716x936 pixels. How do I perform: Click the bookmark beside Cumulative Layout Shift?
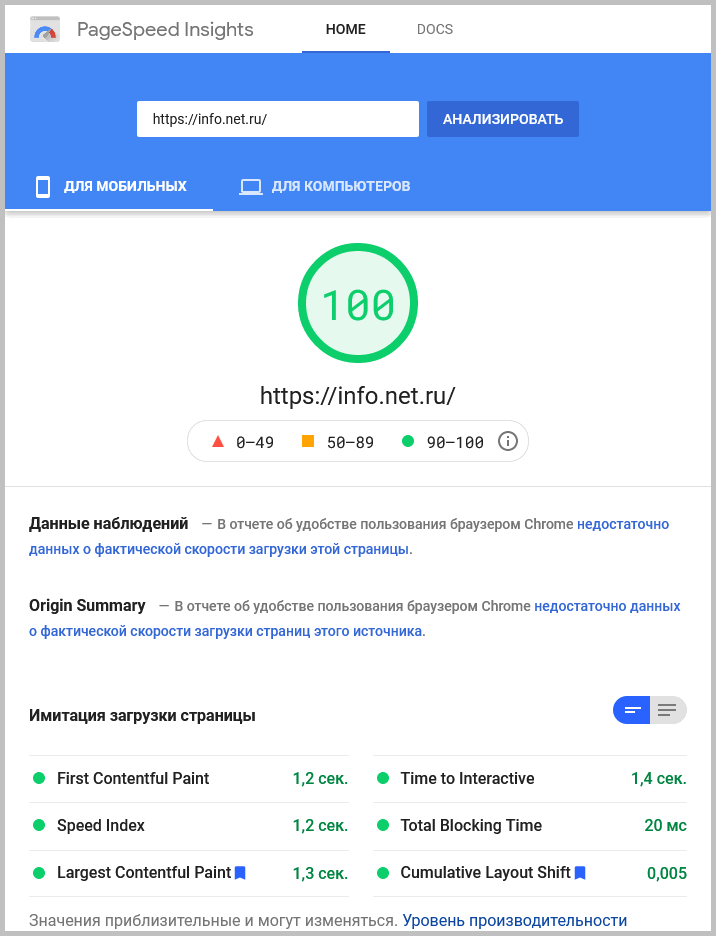point(580,872)
